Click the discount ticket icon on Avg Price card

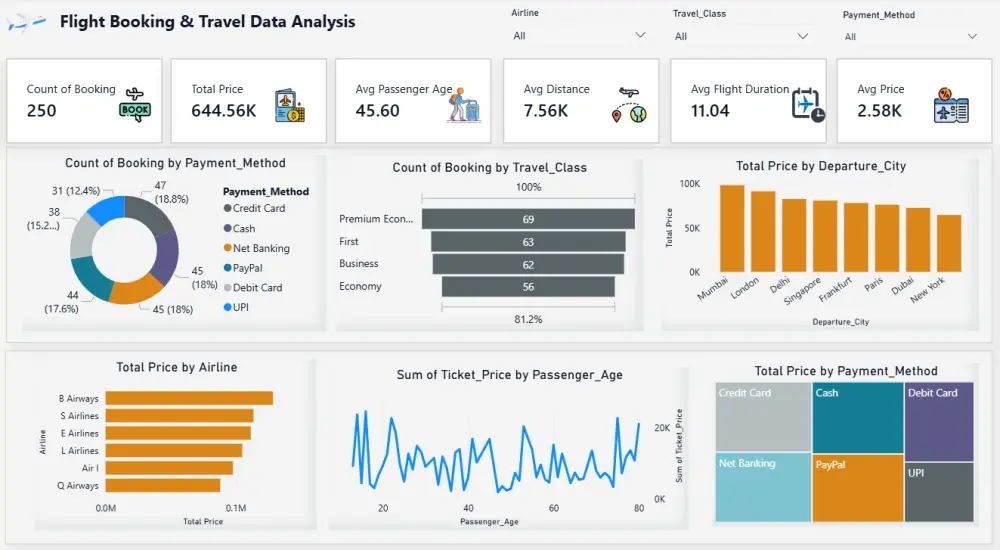951,105
